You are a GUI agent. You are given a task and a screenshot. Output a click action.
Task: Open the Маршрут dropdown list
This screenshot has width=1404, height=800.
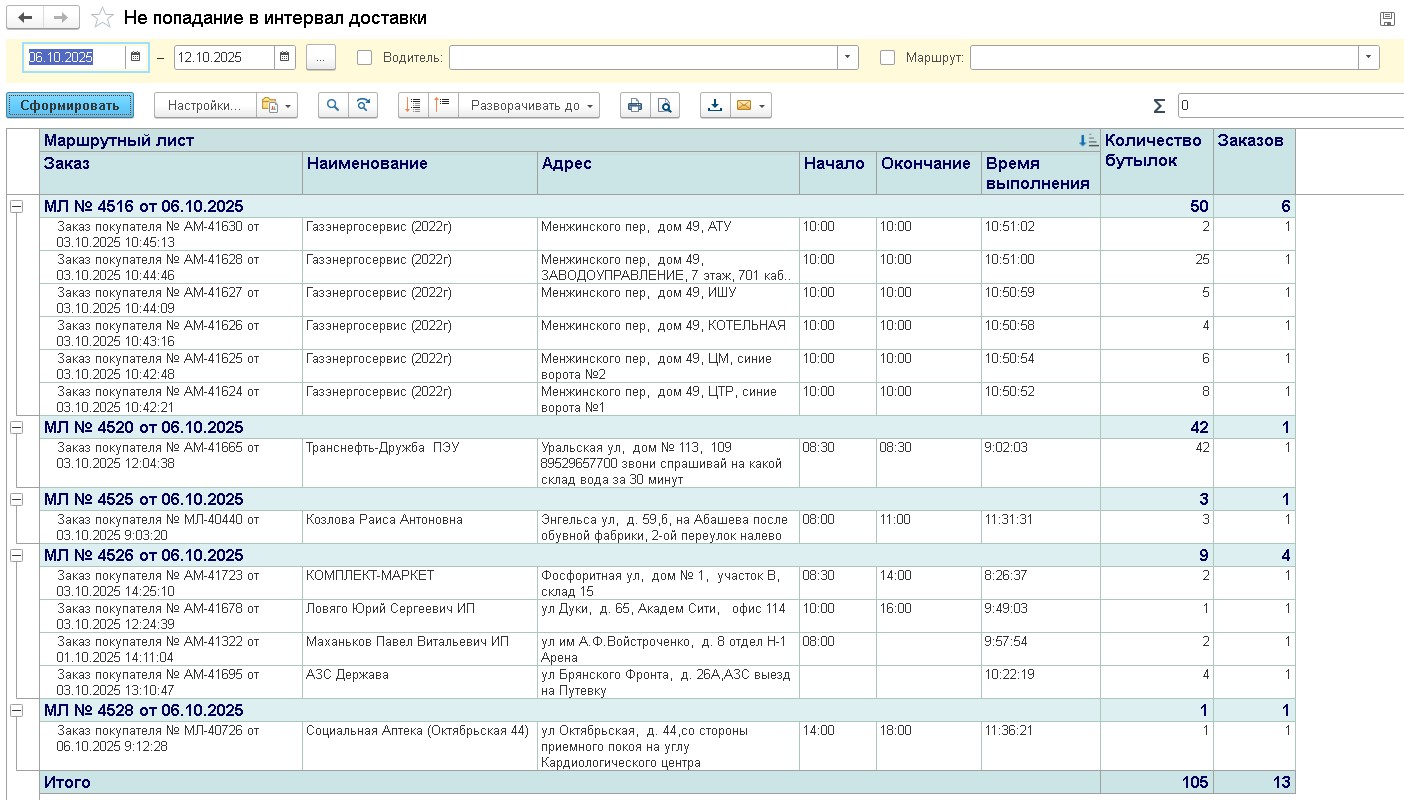tap(1368, 58)
